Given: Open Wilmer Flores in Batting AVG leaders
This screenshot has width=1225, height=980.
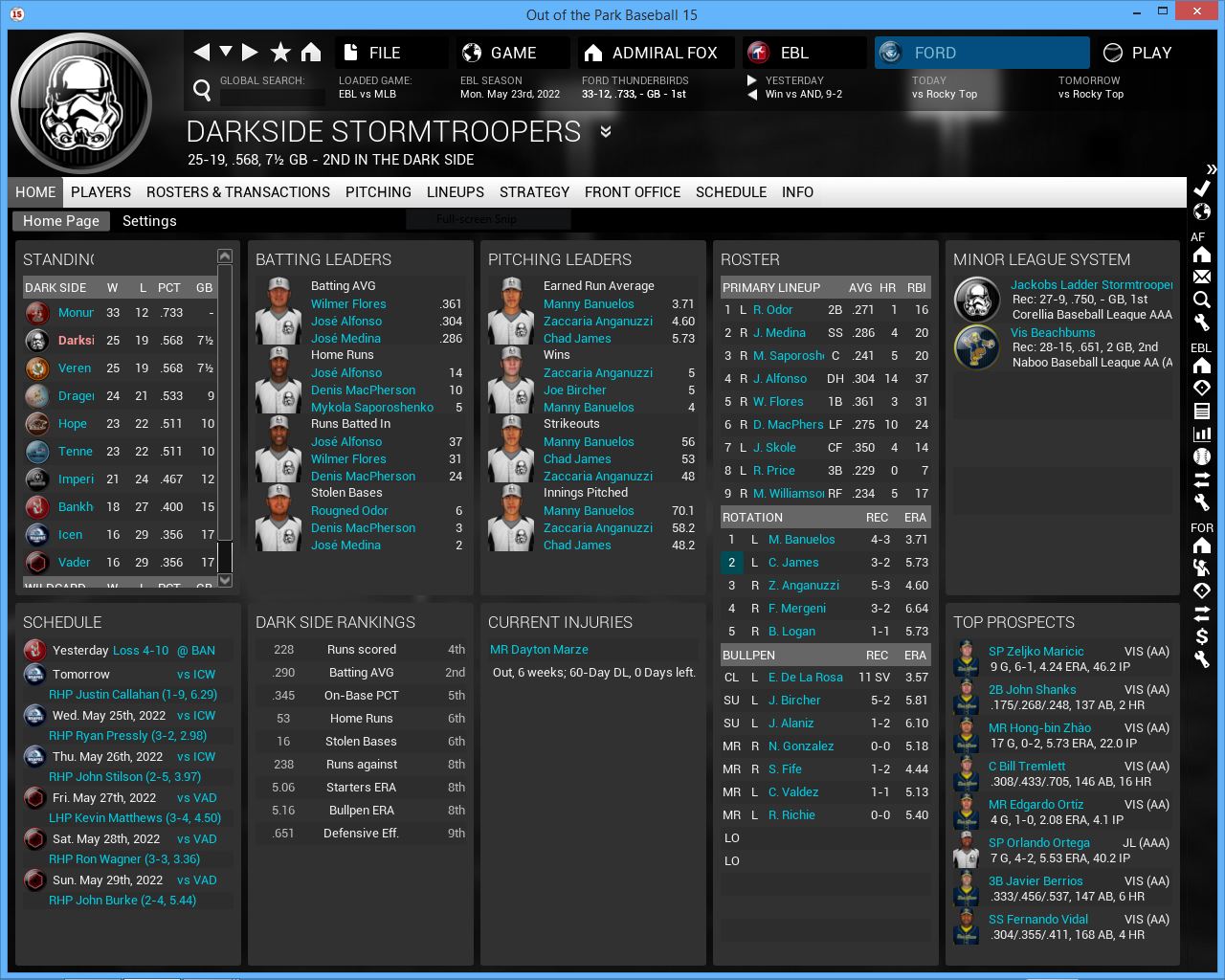Looking at the screenshot, I should coord(348,304).
